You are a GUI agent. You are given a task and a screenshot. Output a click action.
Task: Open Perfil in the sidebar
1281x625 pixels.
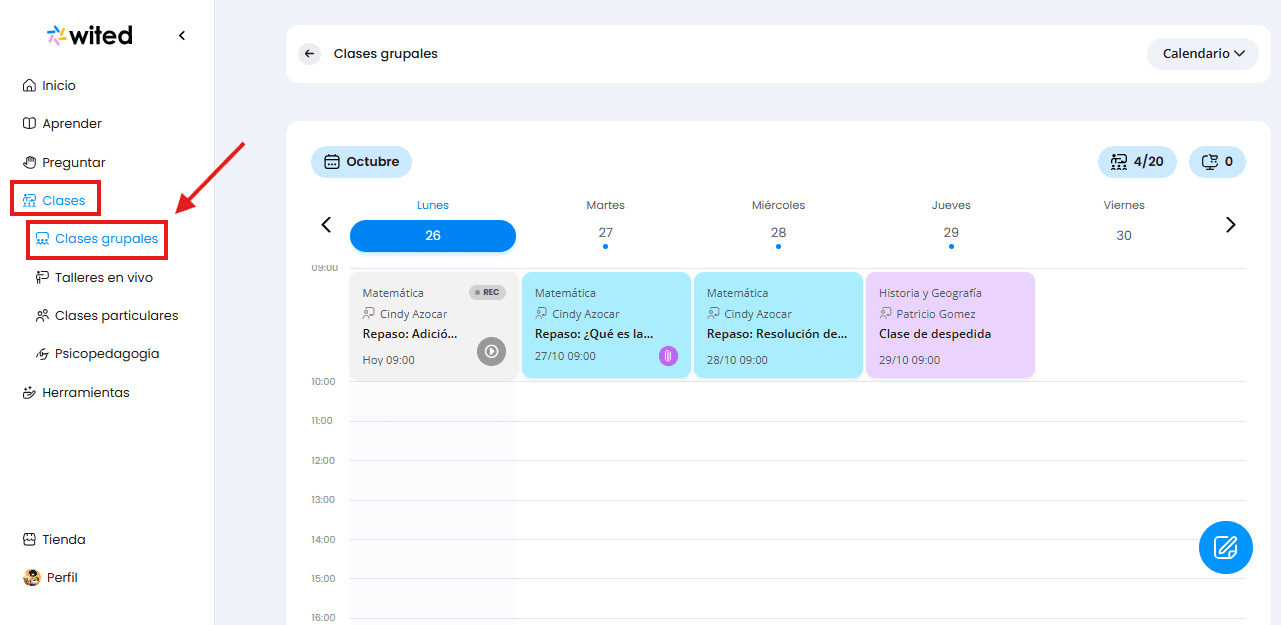(50, 577)
